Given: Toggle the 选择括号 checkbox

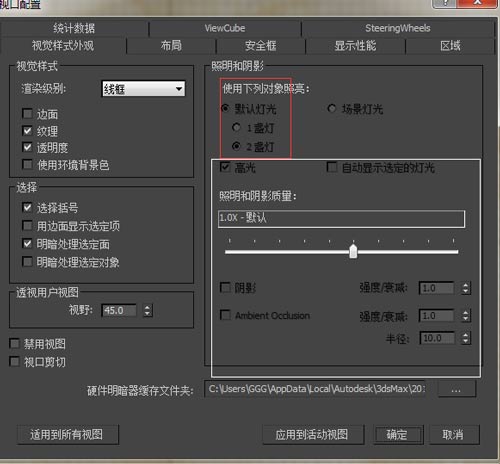Looking at the screenshot, I should pos(27,207).
